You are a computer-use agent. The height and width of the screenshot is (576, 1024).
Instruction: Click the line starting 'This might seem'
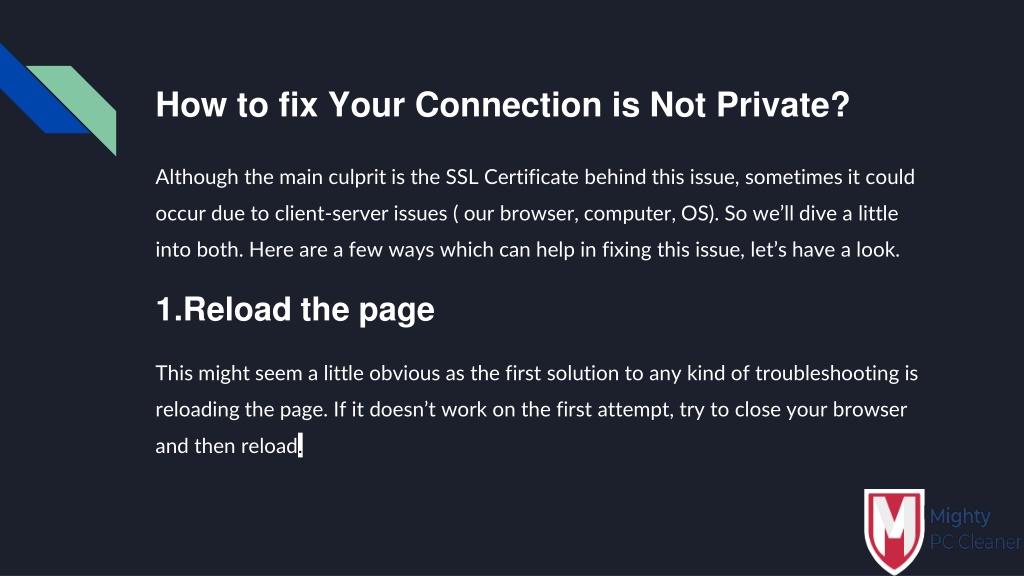click(537, 374)
